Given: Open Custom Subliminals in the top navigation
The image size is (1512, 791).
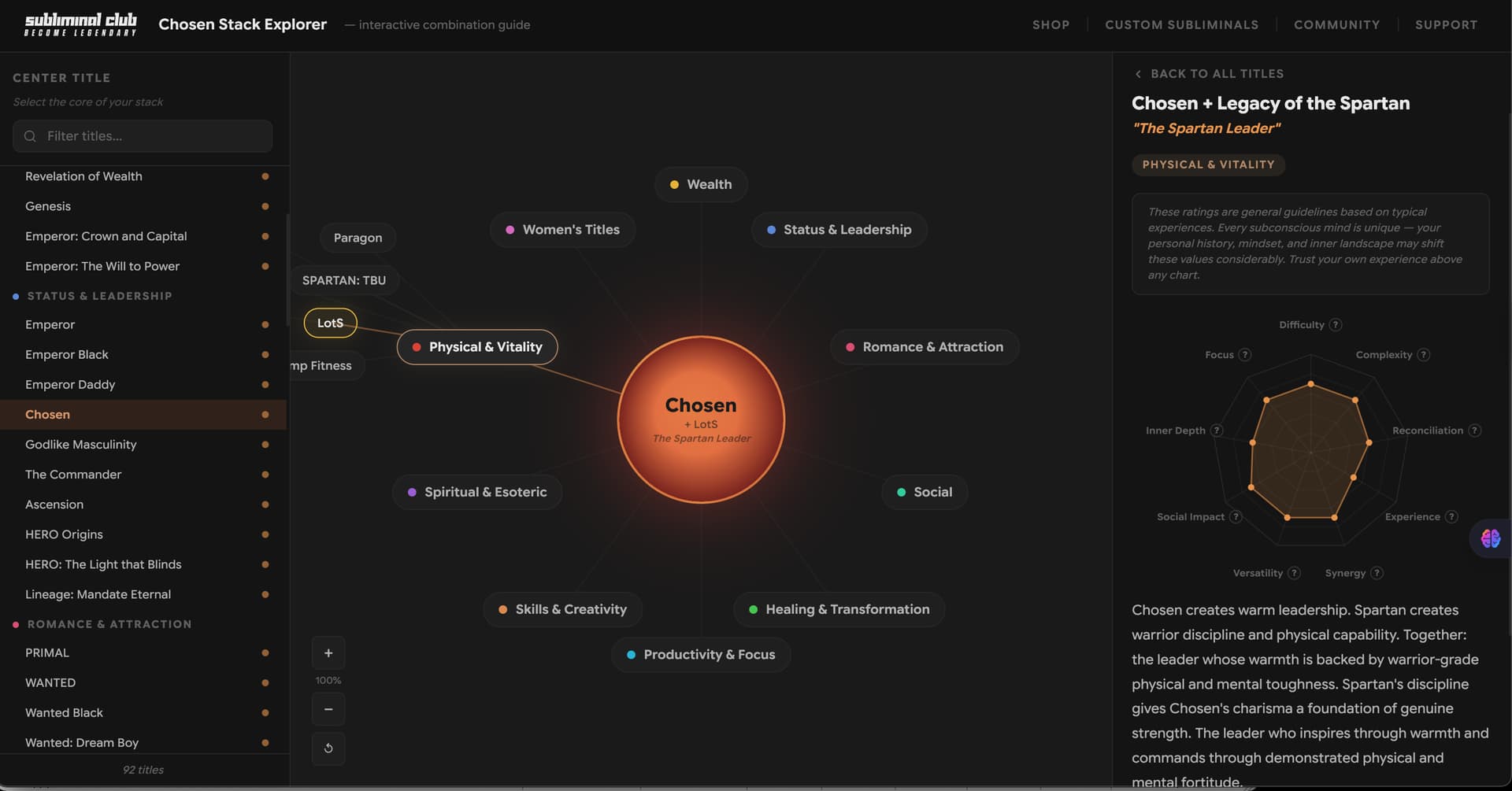Looking at the screenshot, I should tap(1181, 25).
